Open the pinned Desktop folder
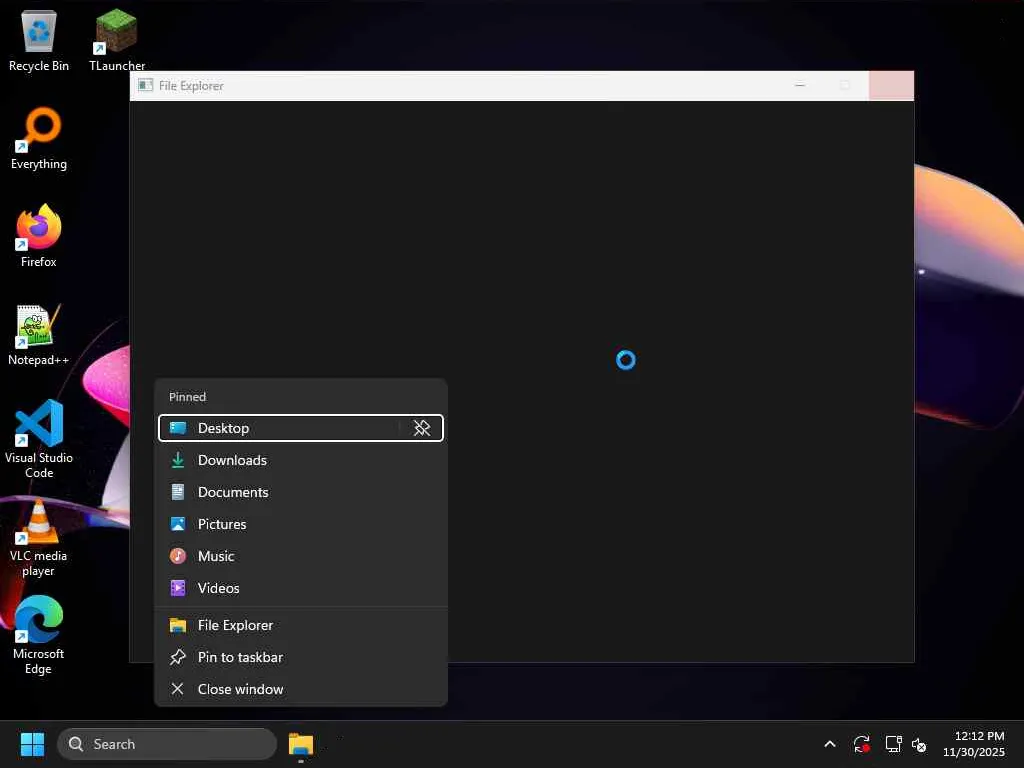This screenshot has width=1024, height=768. click(280, 428)
